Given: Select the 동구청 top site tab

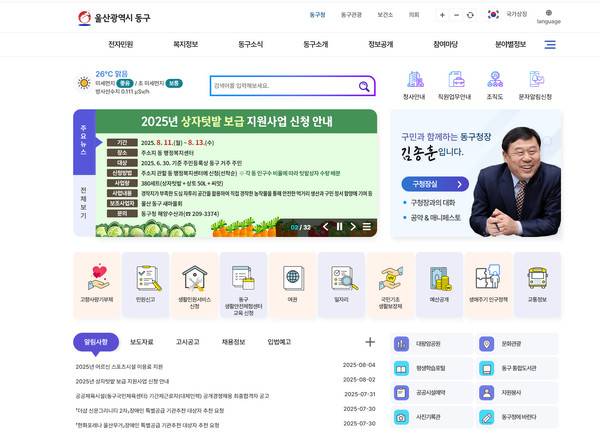Looking at the screenshot, I should (317, 15).
